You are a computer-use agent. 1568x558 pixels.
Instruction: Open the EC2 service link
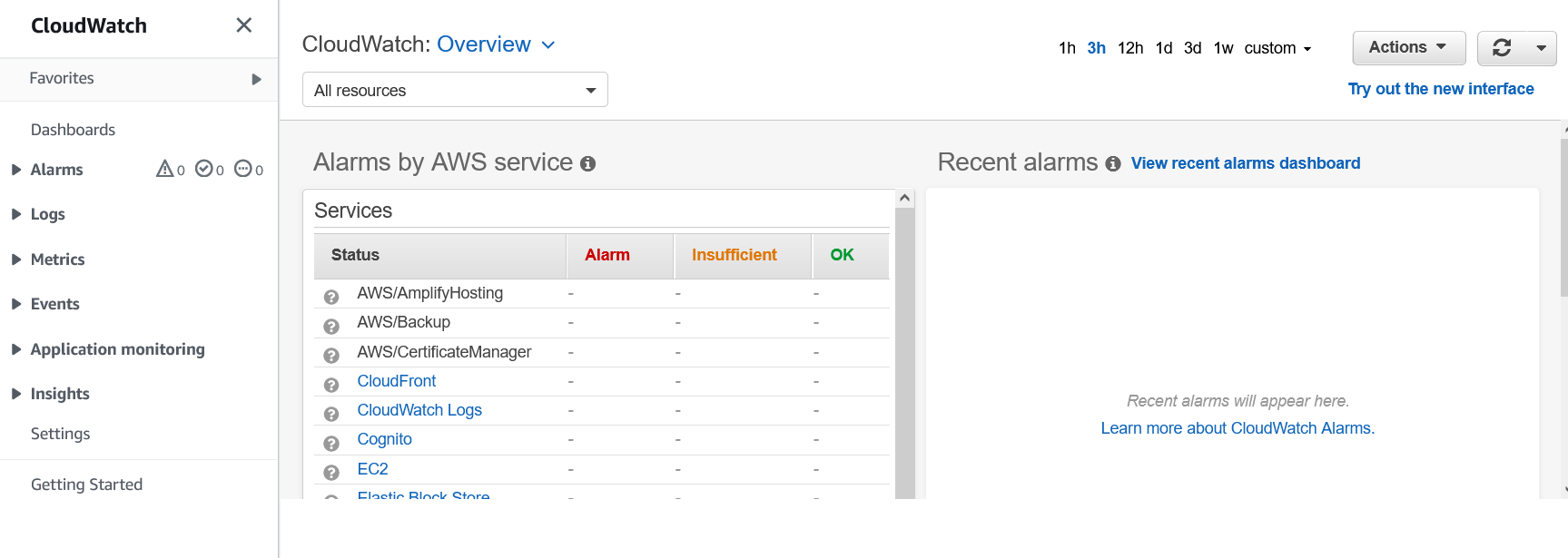pos(372,469)
